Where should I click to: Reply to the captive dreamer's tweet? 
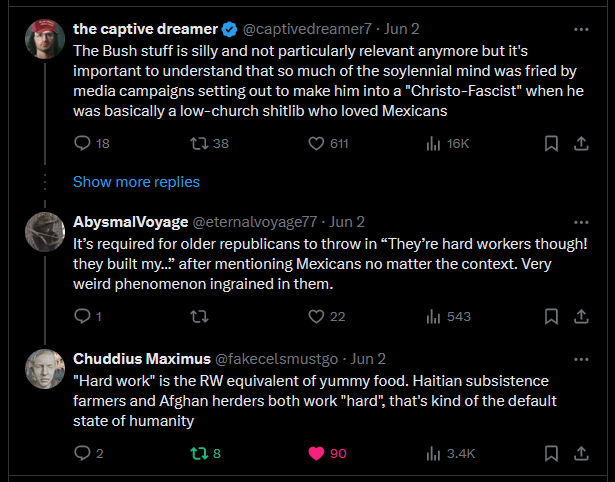pos(83,144)
